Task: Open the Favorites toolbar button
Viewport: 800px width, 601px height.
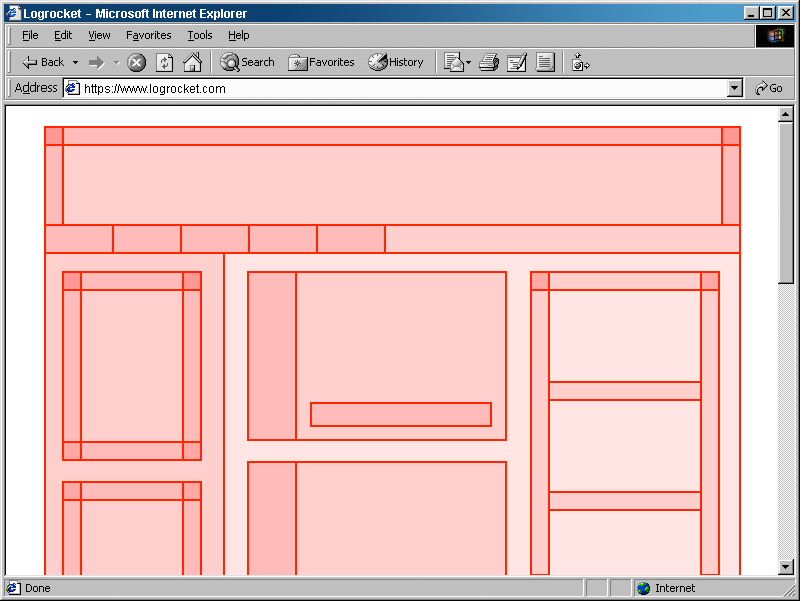Action: 321,62
